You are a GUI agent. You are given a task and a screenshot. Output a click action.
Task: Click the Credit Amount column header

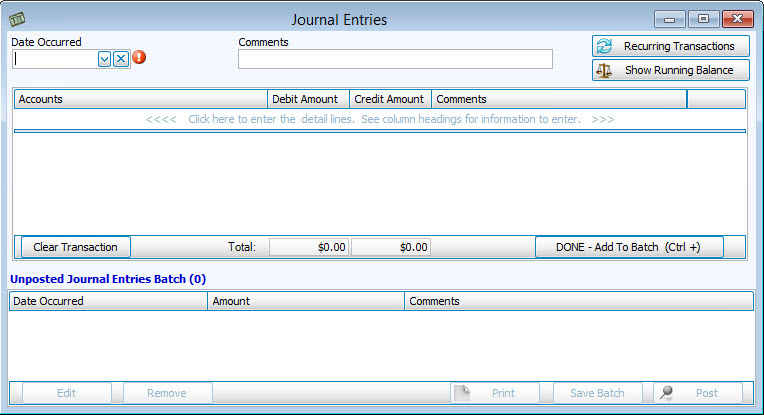coord(390,100)
